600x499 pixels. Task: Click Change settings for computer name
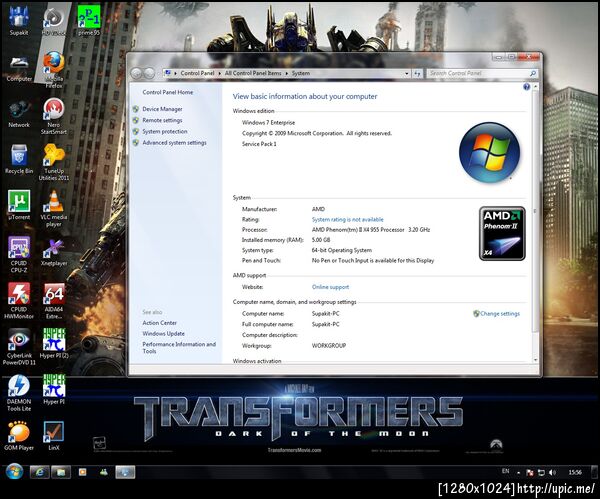coord(500,313)
